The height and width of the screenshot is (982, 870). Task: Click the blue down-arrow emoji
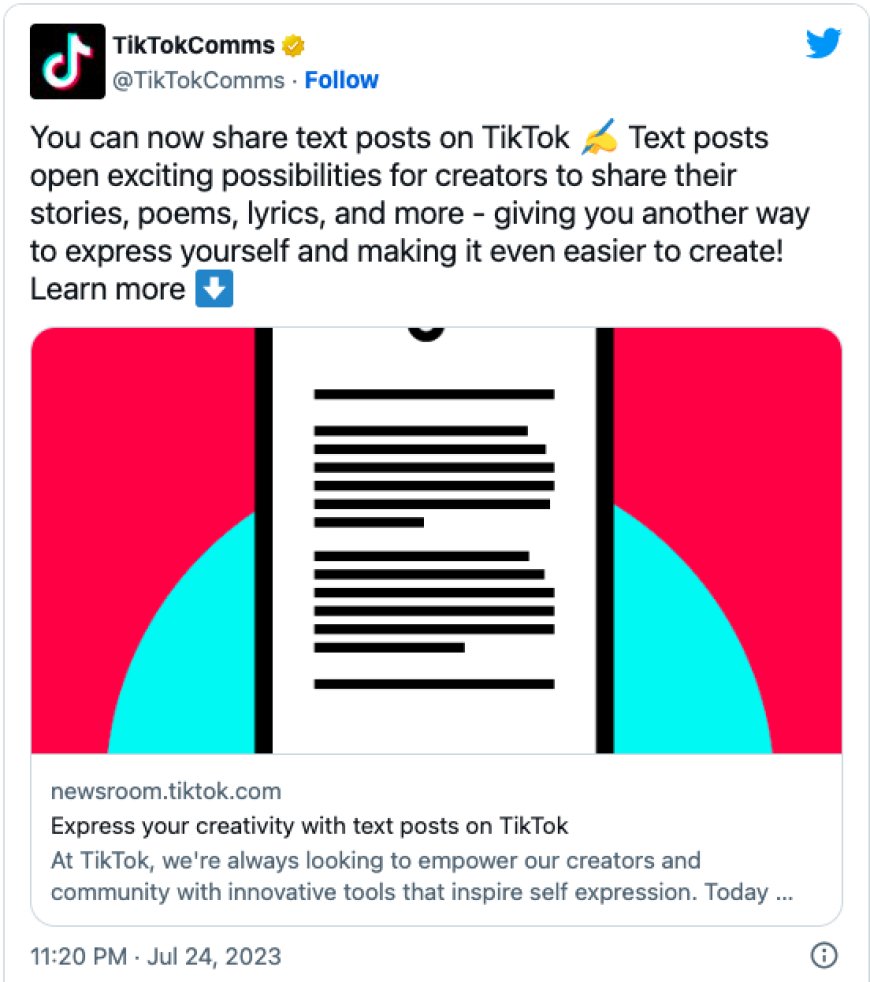[x=214, y=290]
